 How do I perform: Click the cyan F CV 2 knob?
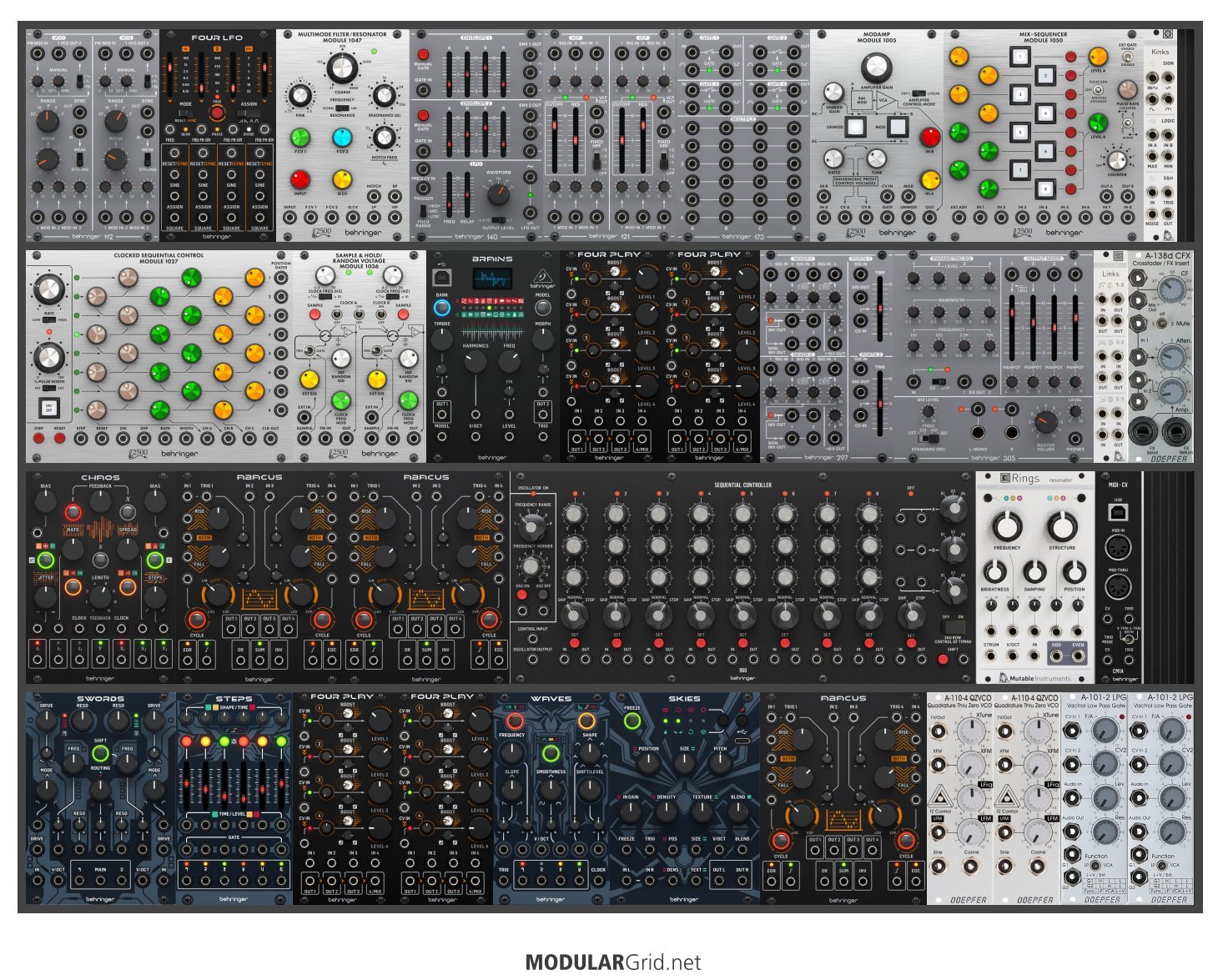[342, 138]
